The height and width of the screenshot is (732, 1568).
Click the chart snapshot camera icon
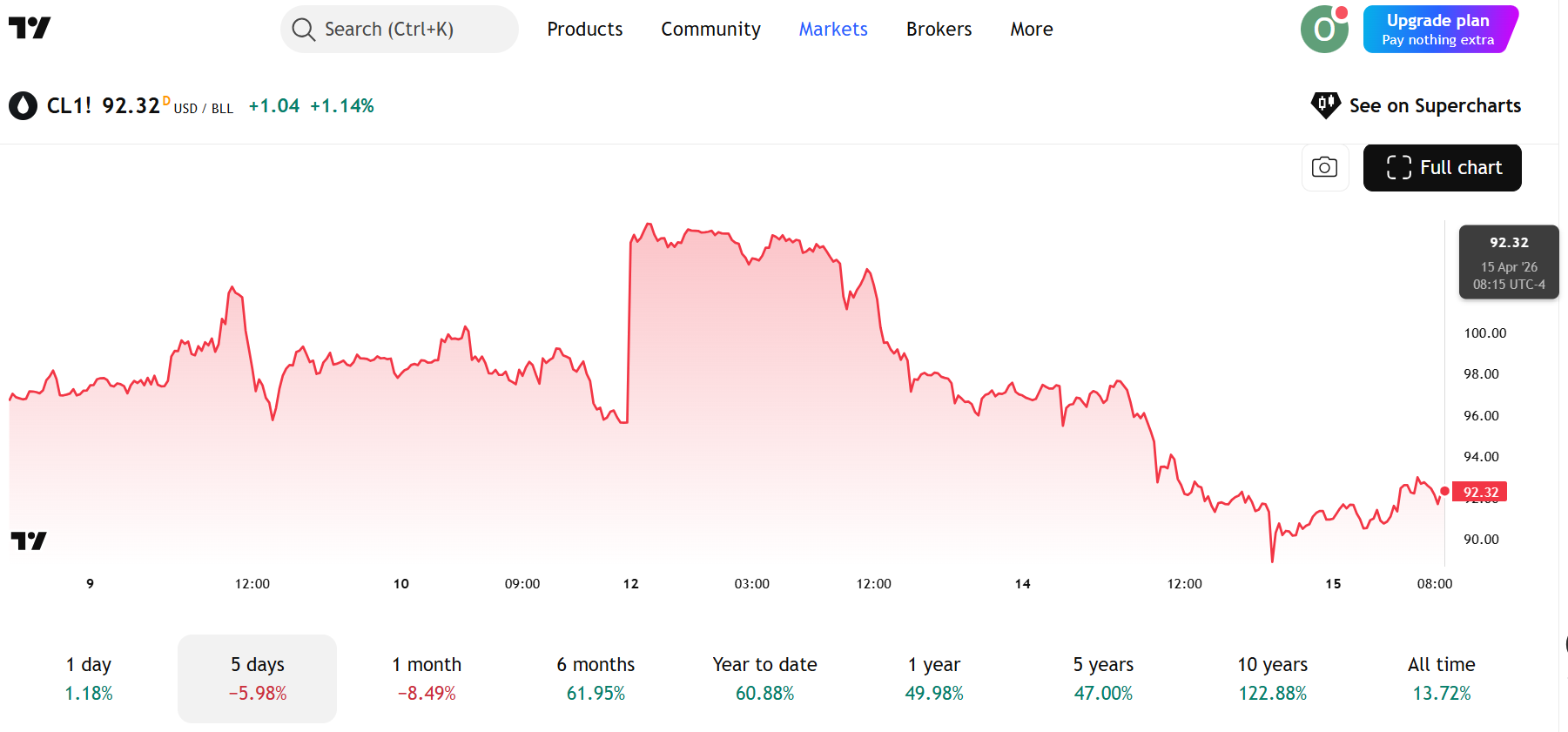pos(1324,167)
